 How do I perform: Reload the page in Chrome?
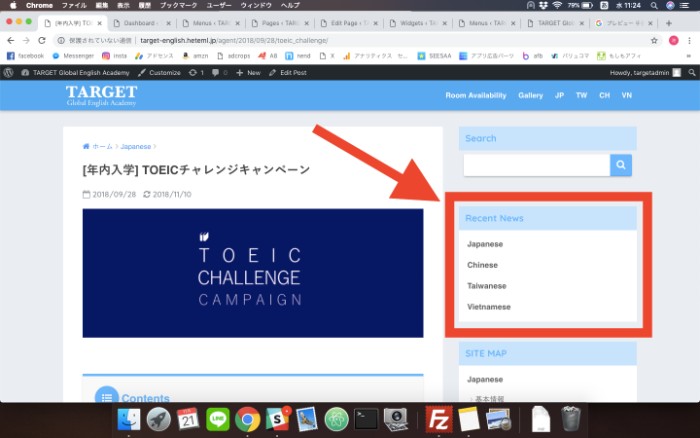coord(40,40)
